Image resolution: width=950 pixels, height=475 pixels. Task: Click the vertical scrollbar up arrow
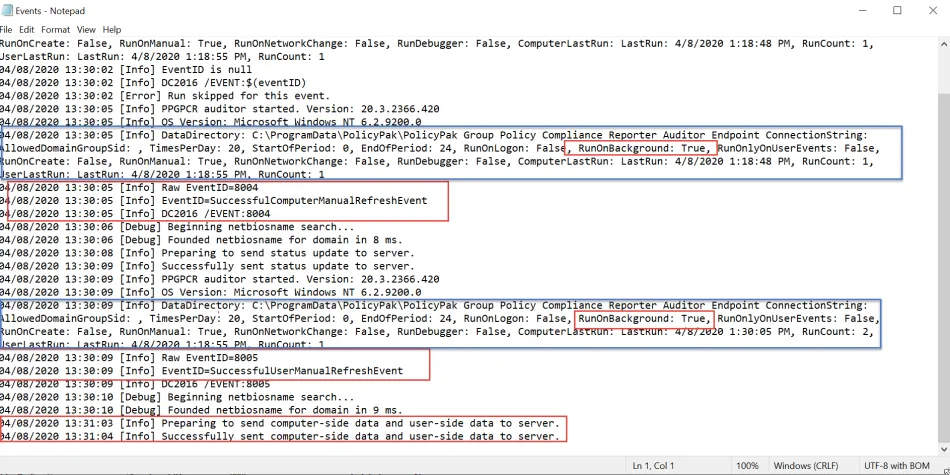pos(944,43)
